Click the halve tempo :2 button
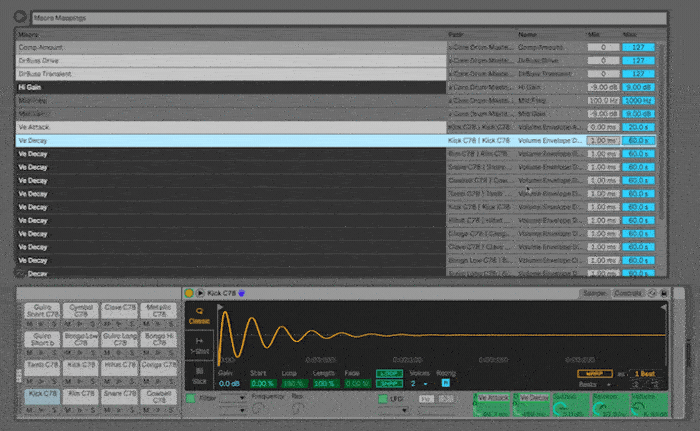Screen dimensions: 700x431 tap(637, 384)
